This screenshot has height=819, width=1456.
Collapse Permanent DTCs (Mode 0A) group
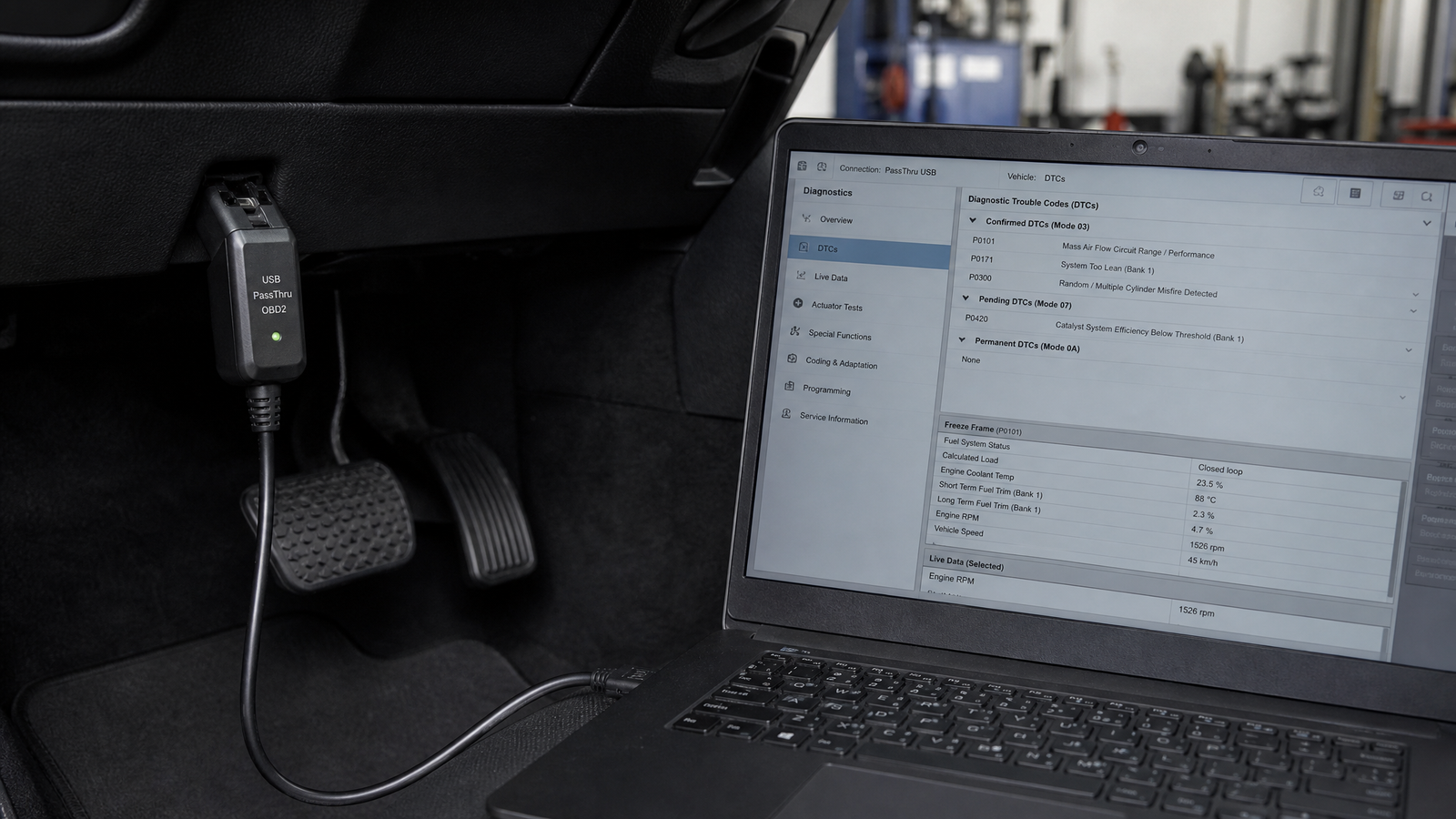point(962,339)
